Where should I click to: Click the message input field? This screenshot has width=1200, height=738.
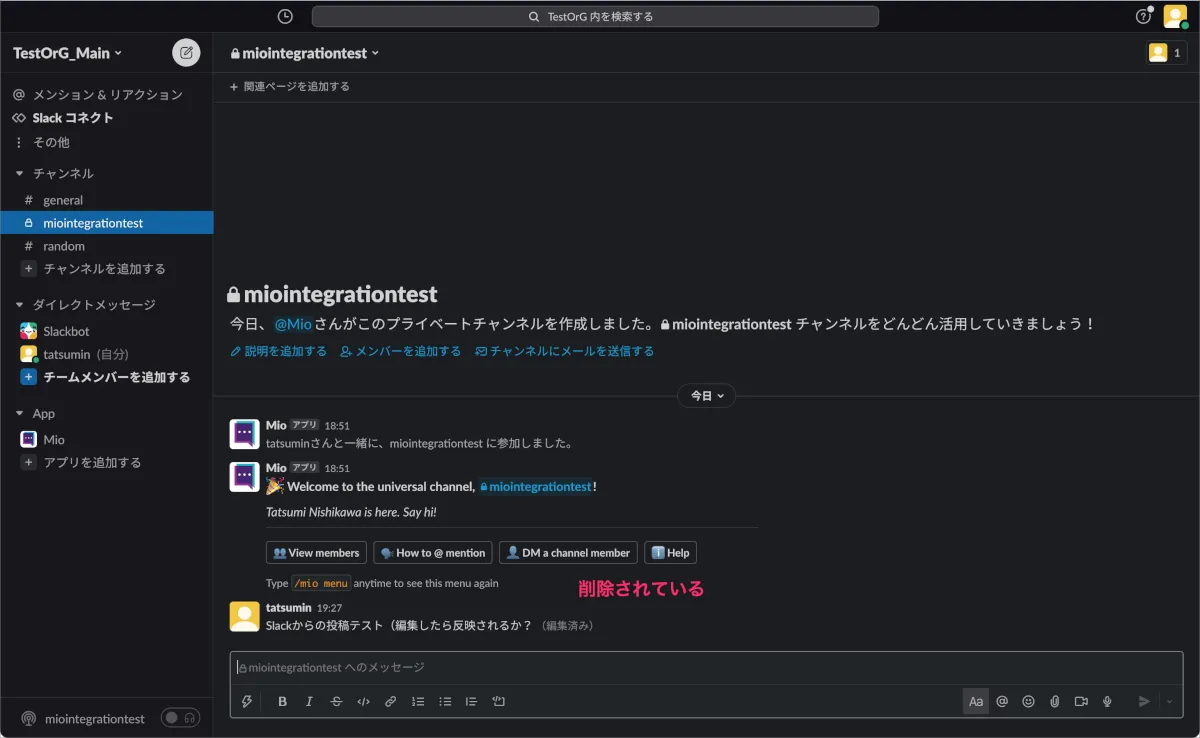(x=706, y=667)
